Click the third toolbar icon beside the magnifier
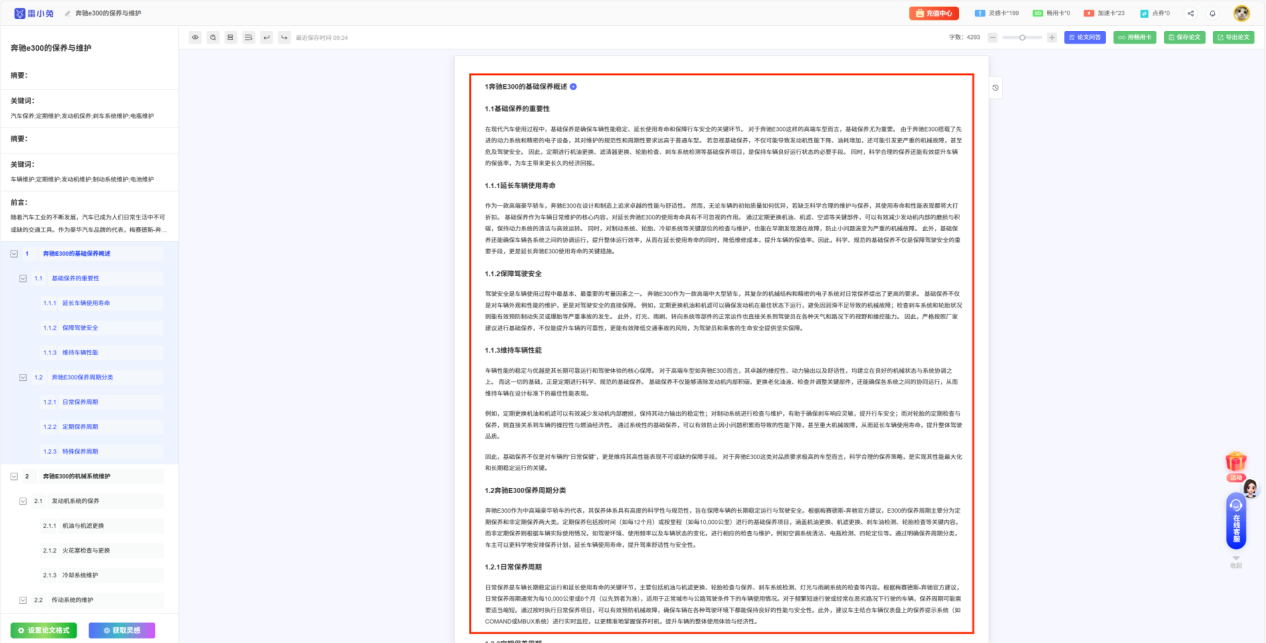This screenshot has width=1266, height=643. (x=231, y=37)
